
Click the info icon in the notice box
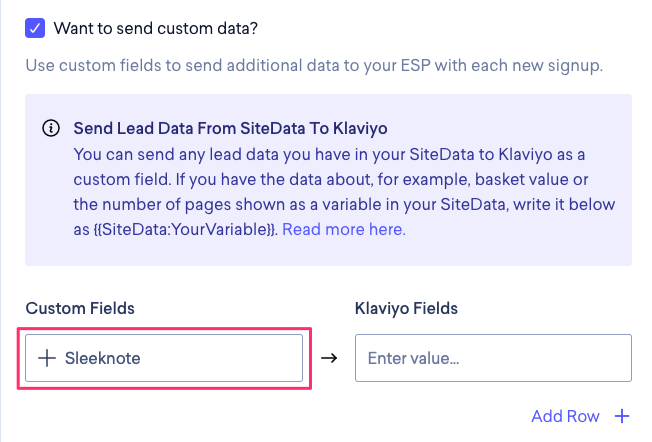tap(50, 129)
